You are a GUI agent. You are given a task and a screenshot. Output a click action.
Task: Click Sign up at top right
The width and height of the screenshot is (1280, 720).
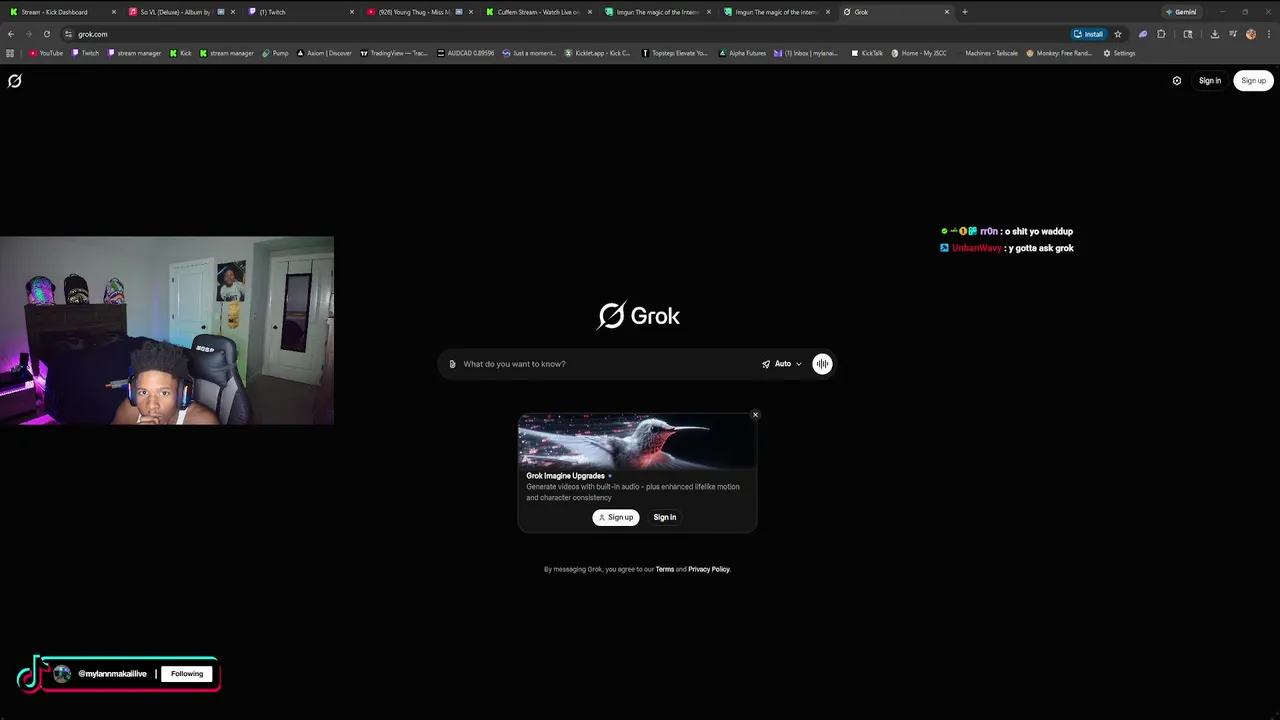pos(1253,81)
